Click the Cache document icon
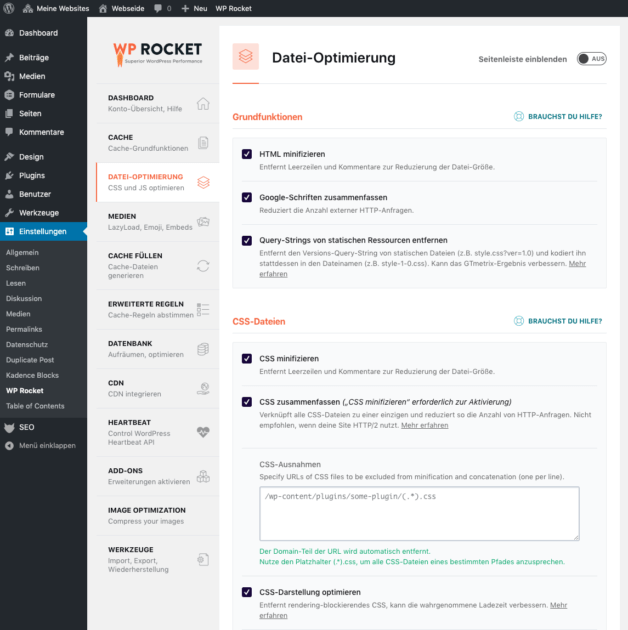628x630 pixels. [203, 143]
